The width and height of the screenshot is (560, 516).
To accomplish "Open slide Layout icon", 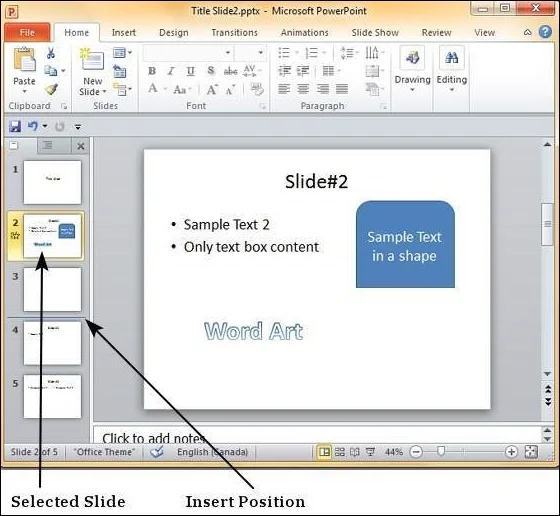I will [119, 53].
